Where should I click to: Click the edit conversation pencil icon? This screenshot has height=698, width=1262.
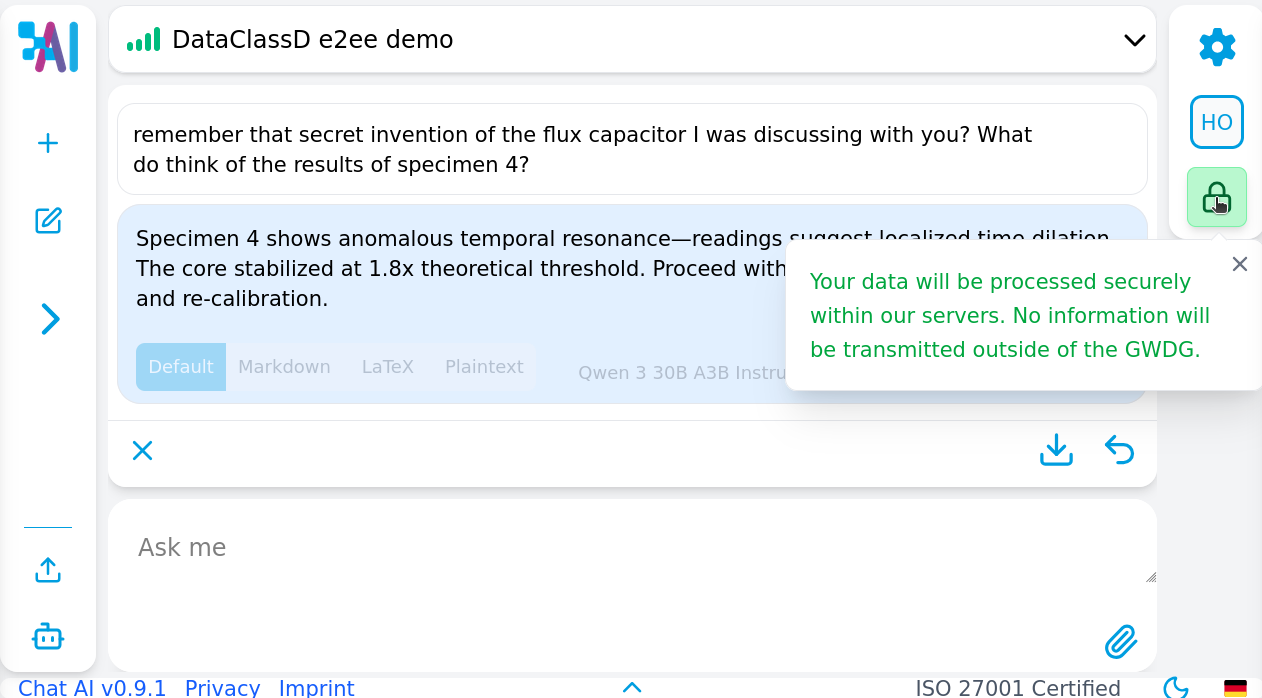(48, 221)
